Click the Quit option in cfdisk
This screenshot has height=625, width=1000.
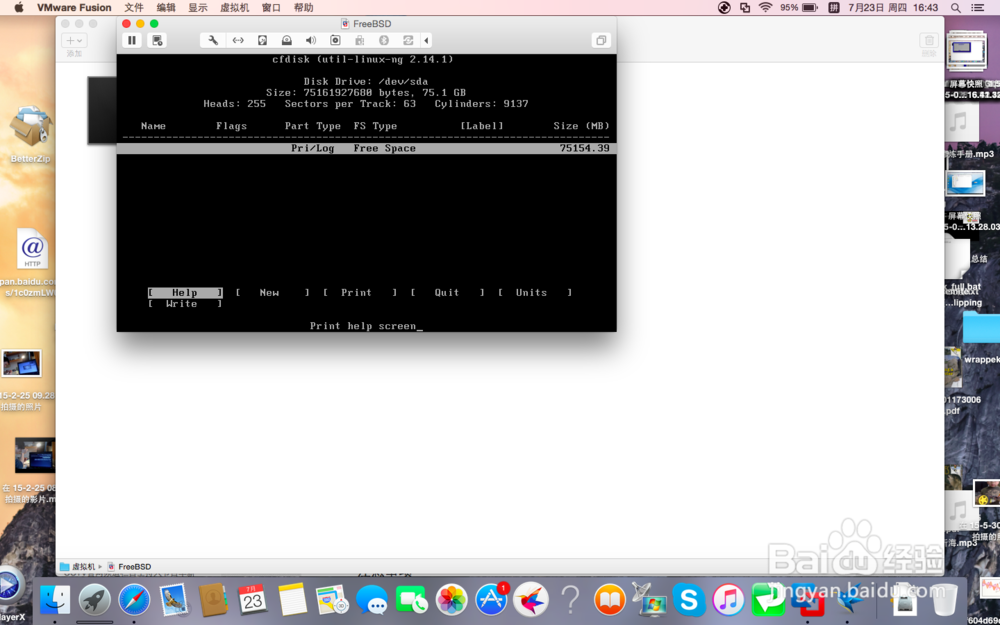[447, 293]
